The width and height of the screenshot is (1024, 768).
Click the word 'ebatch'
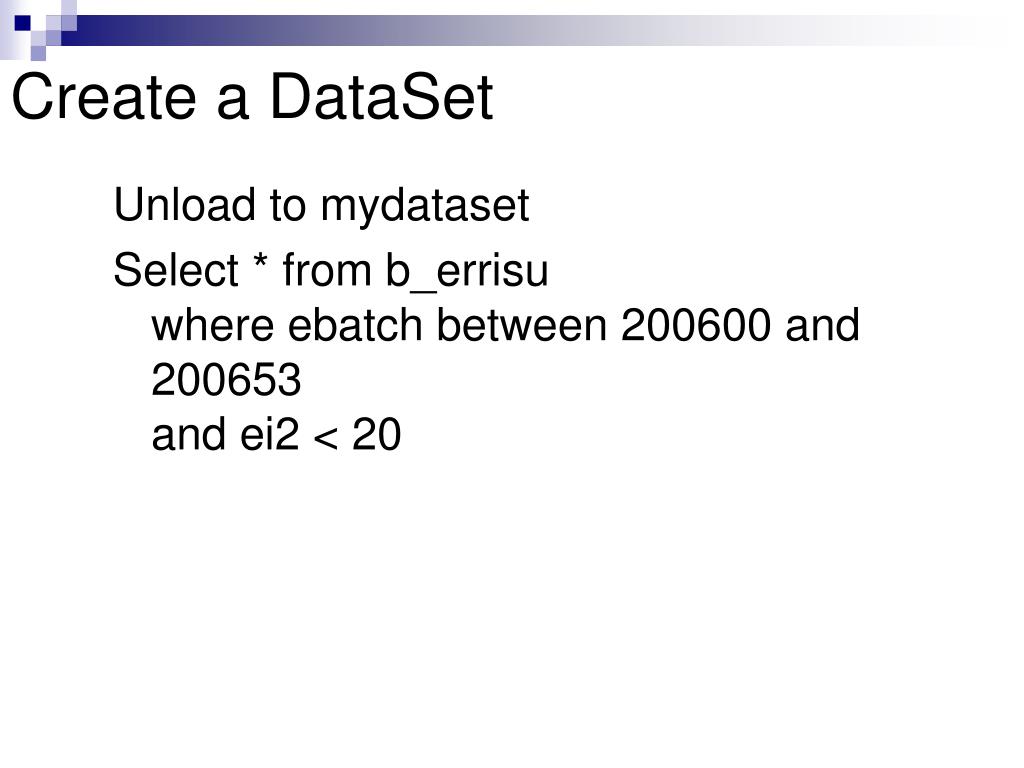tap(355, 325)
